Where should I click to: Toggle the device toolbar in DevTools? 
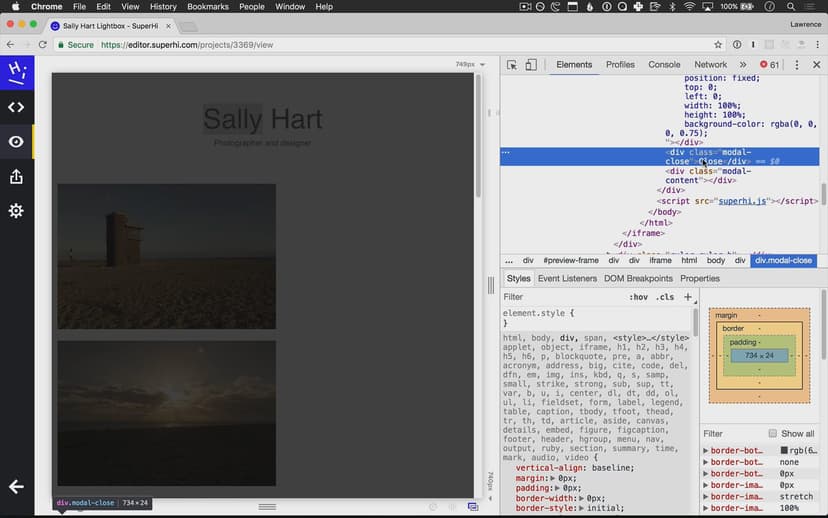coord(531,65)
